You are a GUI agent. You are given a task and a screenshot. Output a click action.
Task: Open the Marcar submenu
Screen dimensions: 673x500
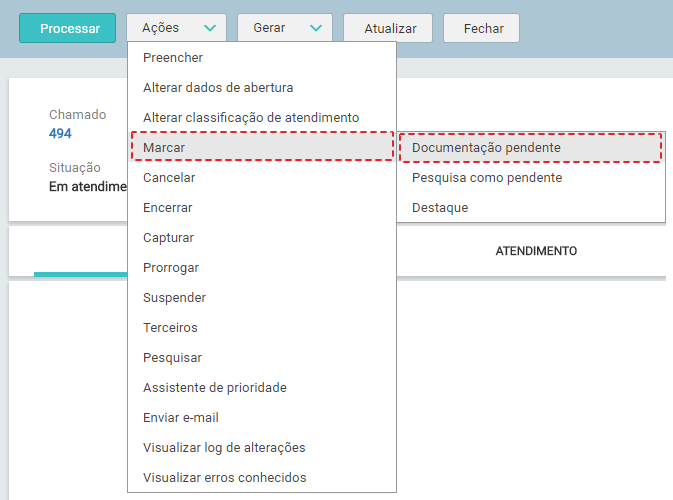[x=262, y=147]
